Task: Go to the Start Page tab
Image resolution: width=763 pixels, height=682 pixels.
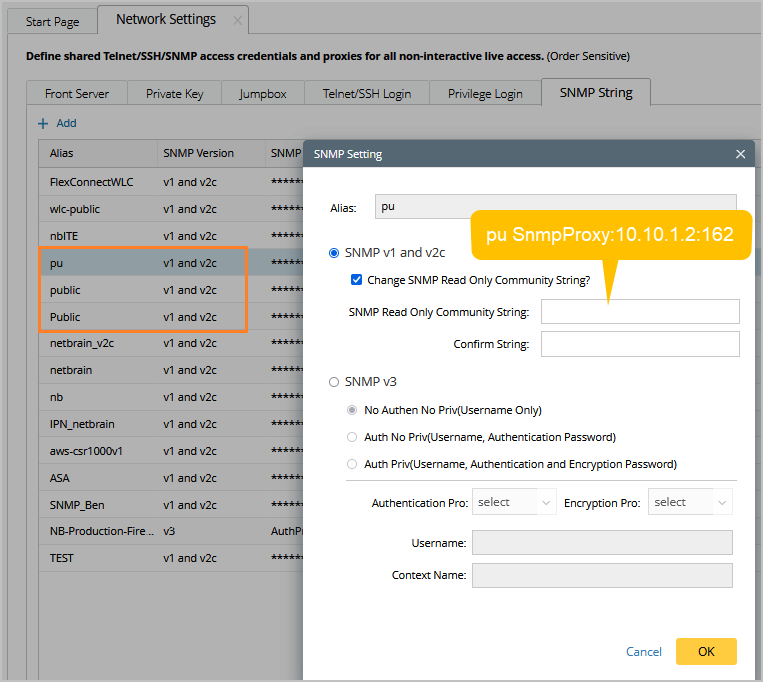Action: pos(52,21)
